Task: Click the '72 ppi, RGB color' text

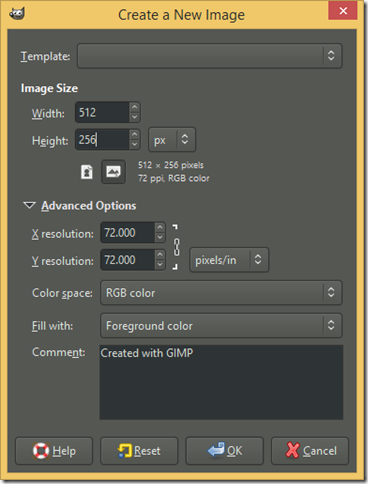Action: (x=174, y=178)
